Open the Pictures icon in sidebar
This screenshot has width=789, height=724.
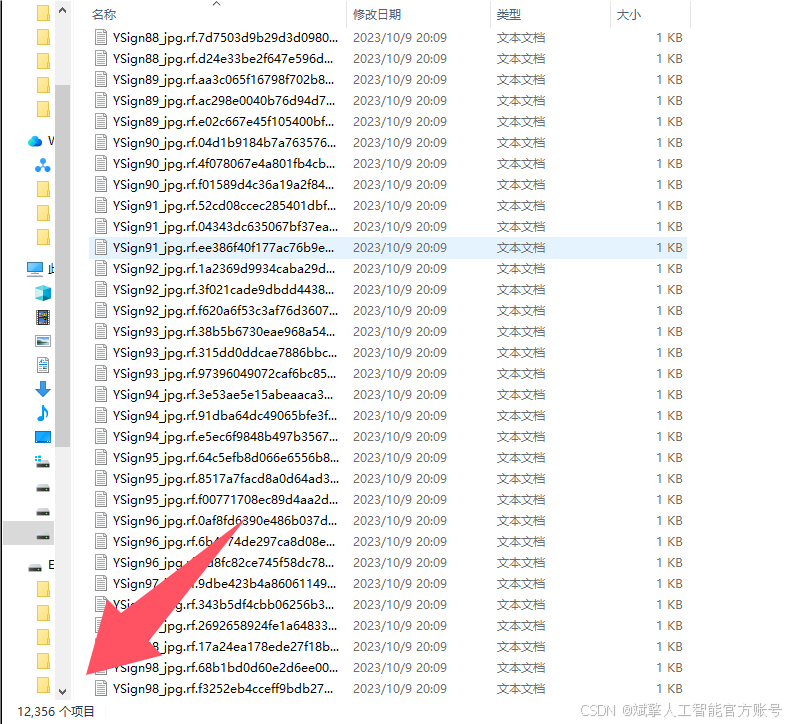43,341
